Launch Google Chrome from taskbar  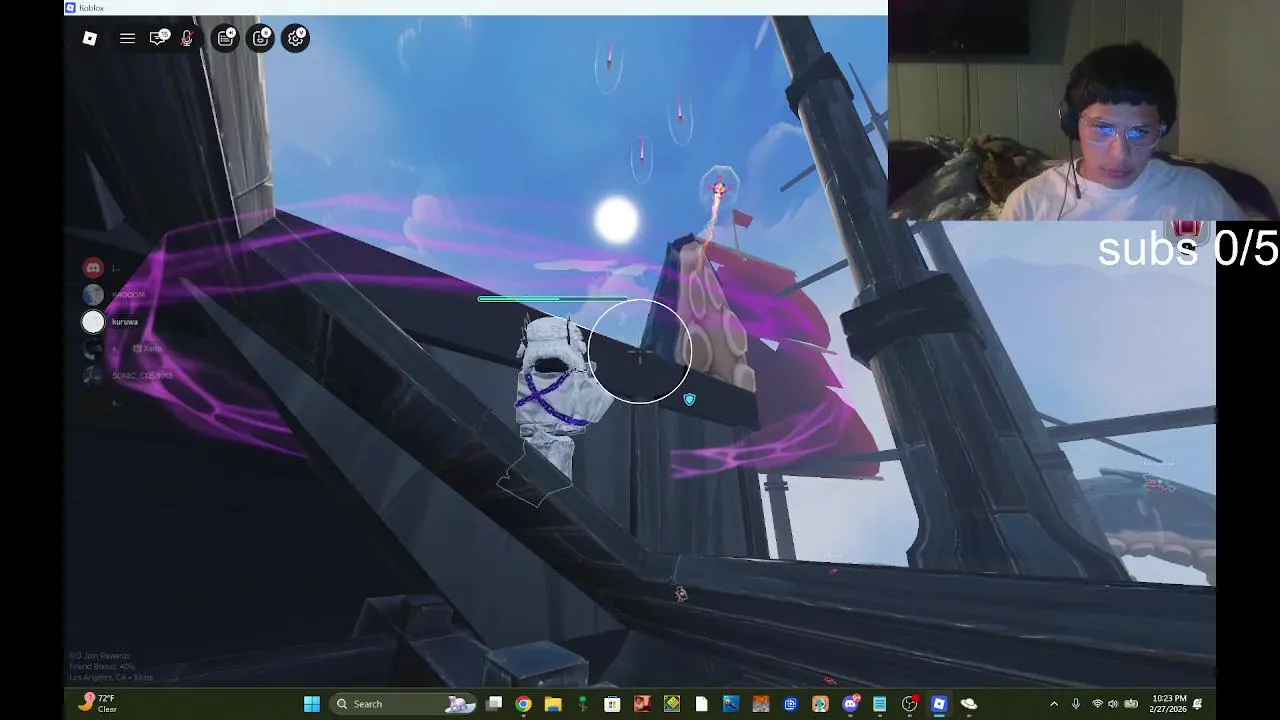[x=523, y=704]
